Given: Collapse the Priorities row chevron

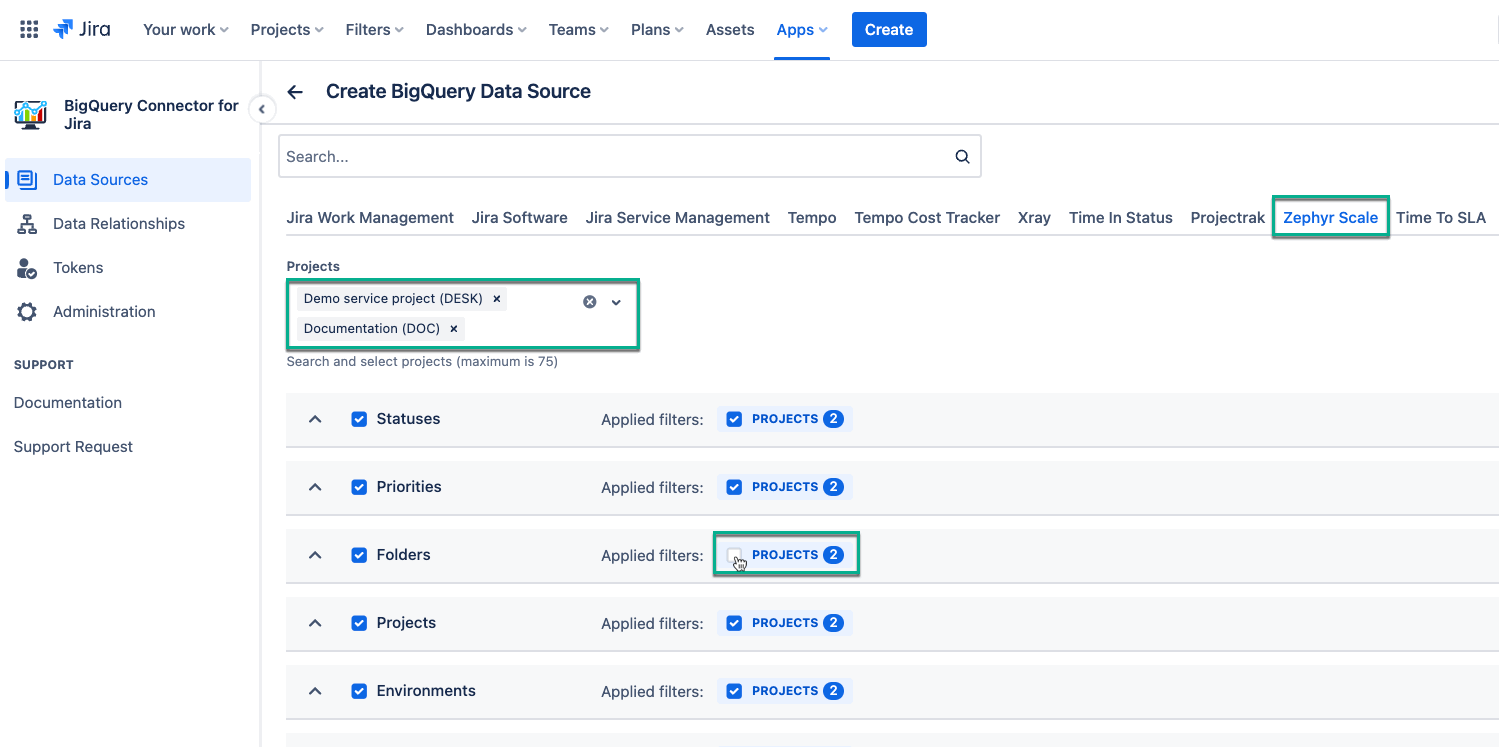Looking at the screenshot, I should click(x=315, y=487).
